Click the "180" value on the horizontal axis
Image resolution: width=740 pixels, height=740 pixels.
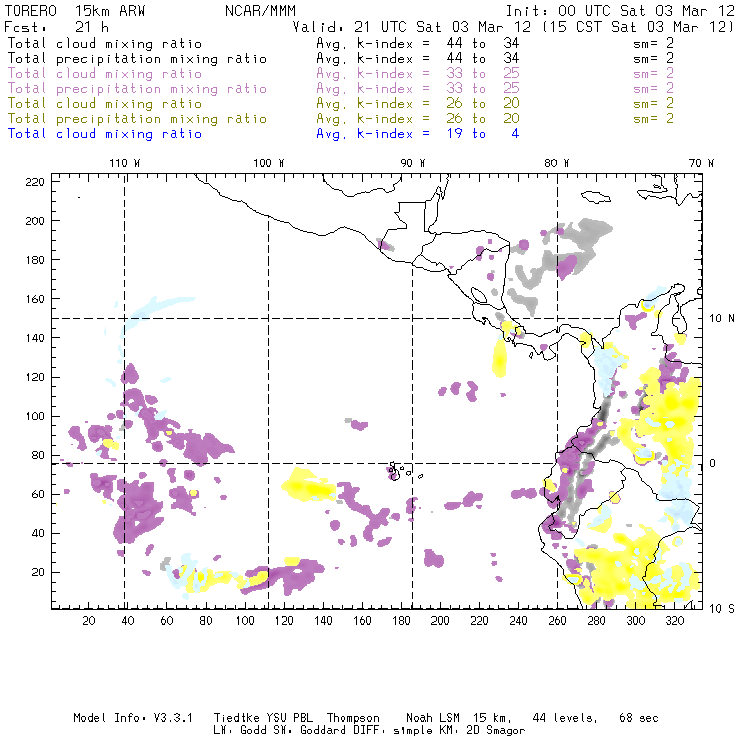point(401,621)
